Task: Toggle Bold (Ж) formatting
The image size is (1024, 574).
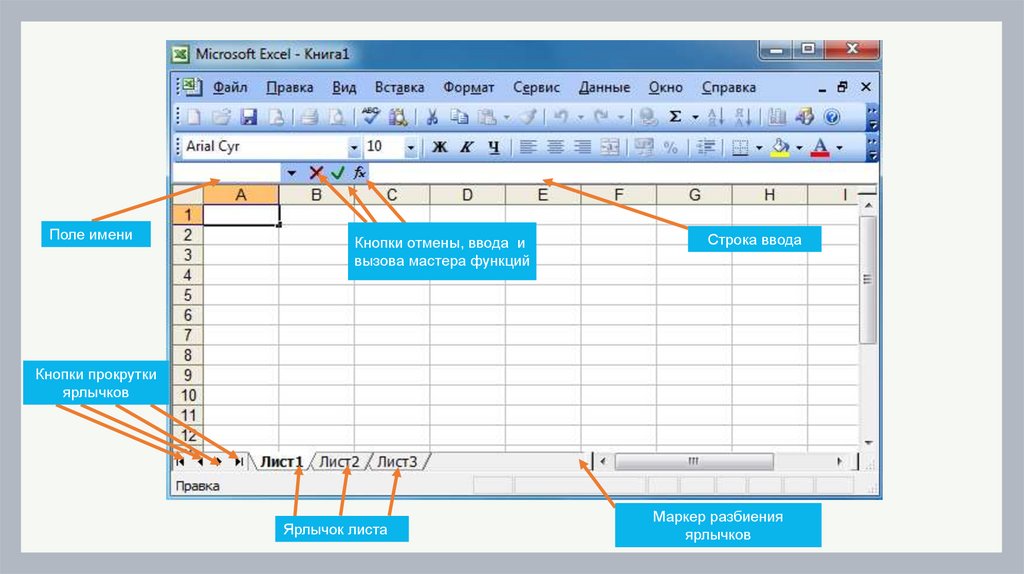Action: [x=440, y=147]
